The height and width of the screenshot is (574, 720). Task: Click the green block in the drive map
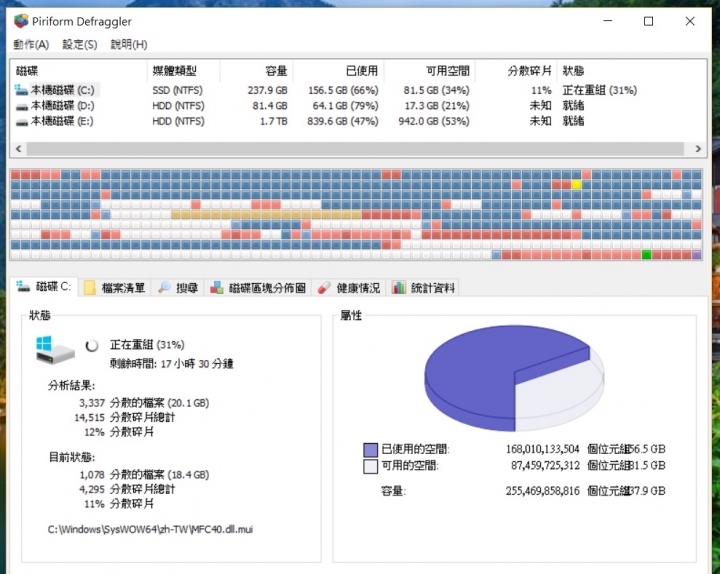pyautogui.click(x=646, y=254)
